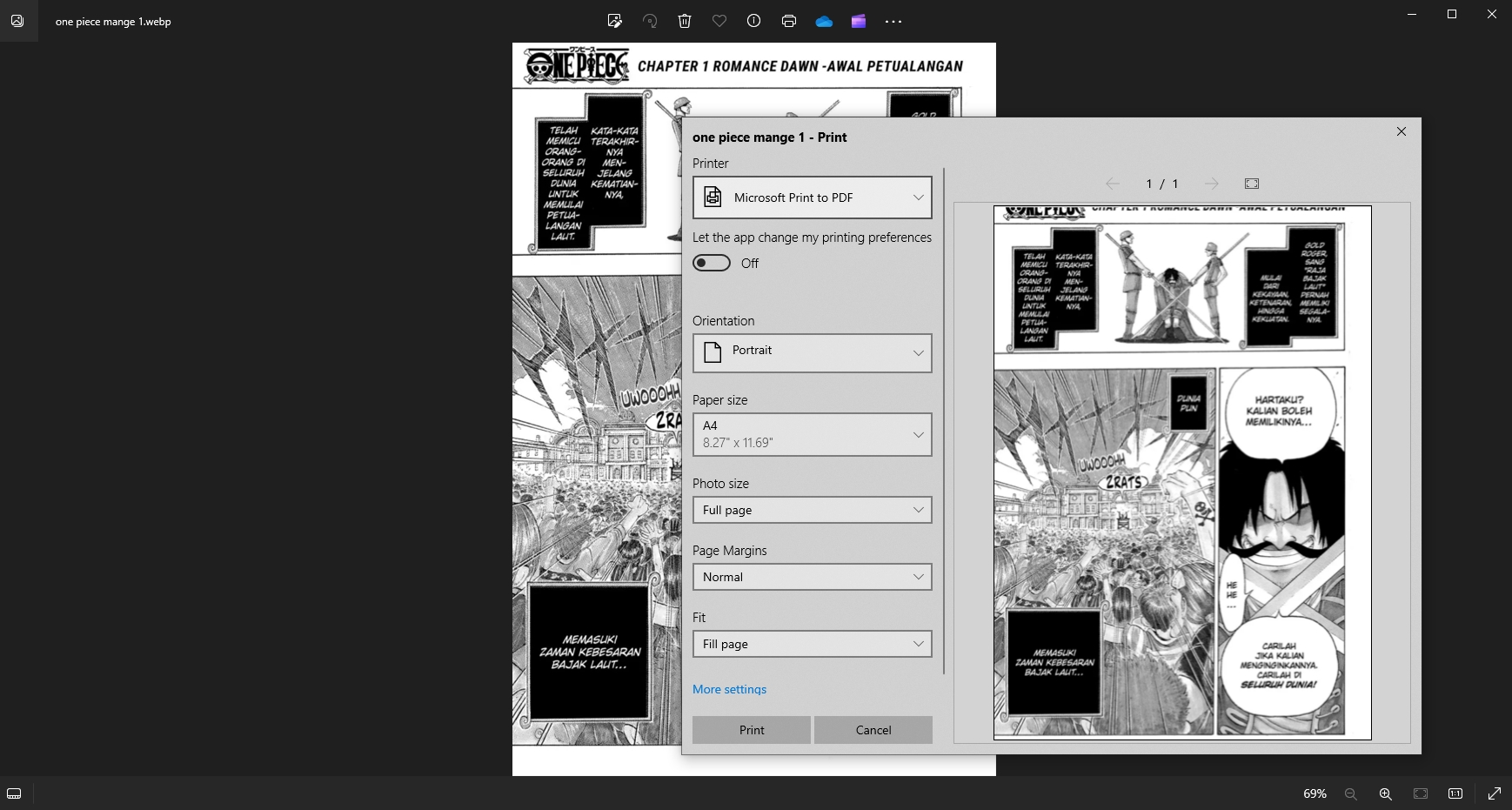
Task: Open the Page Margins dropdown showing Normal
Action: 813,577
